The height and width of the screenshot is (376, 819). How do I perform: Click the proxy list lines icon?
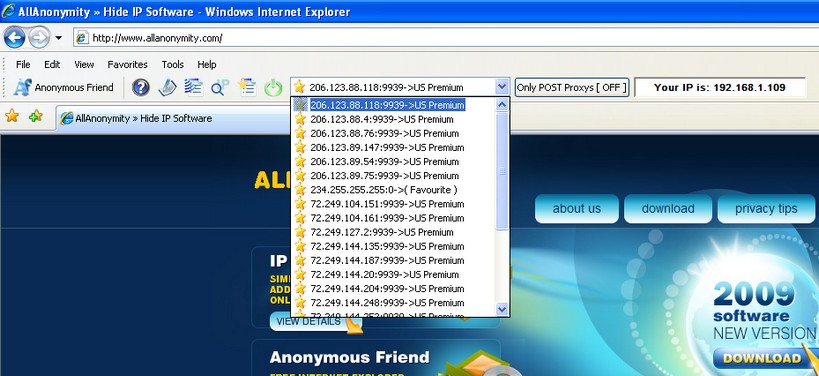coord(193,87)
